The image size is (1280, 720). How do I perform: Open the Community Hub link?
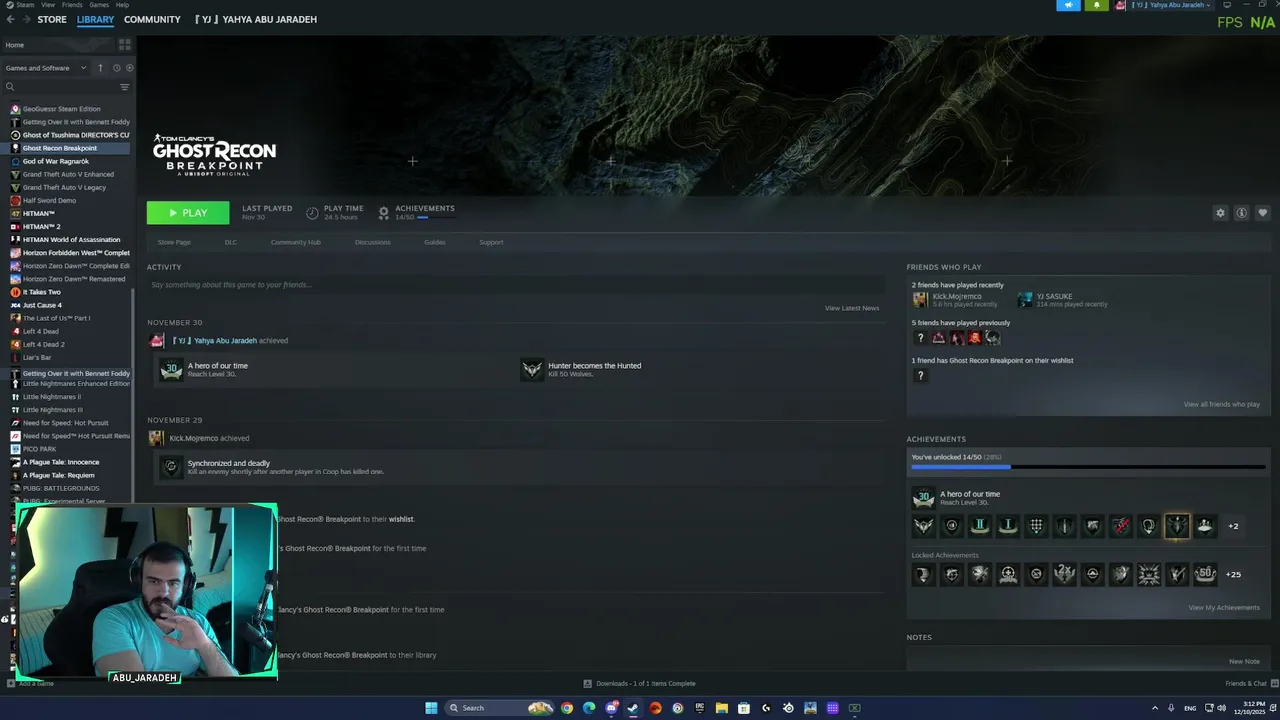(295, 242)
